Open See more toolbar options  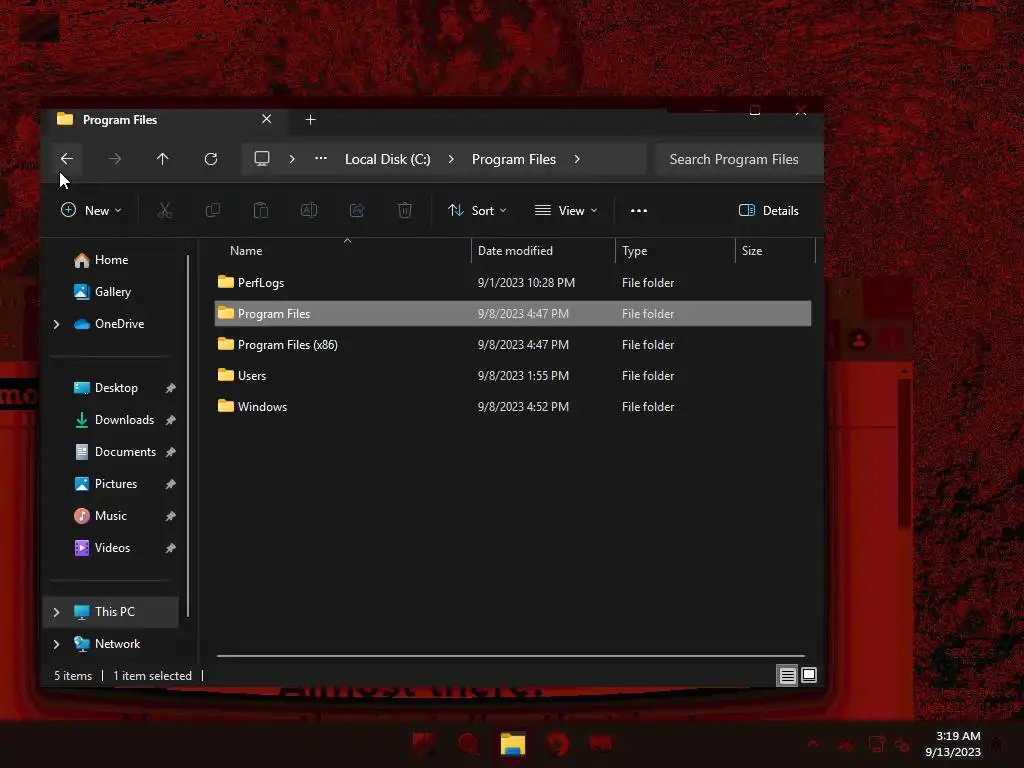pos(639,210)
